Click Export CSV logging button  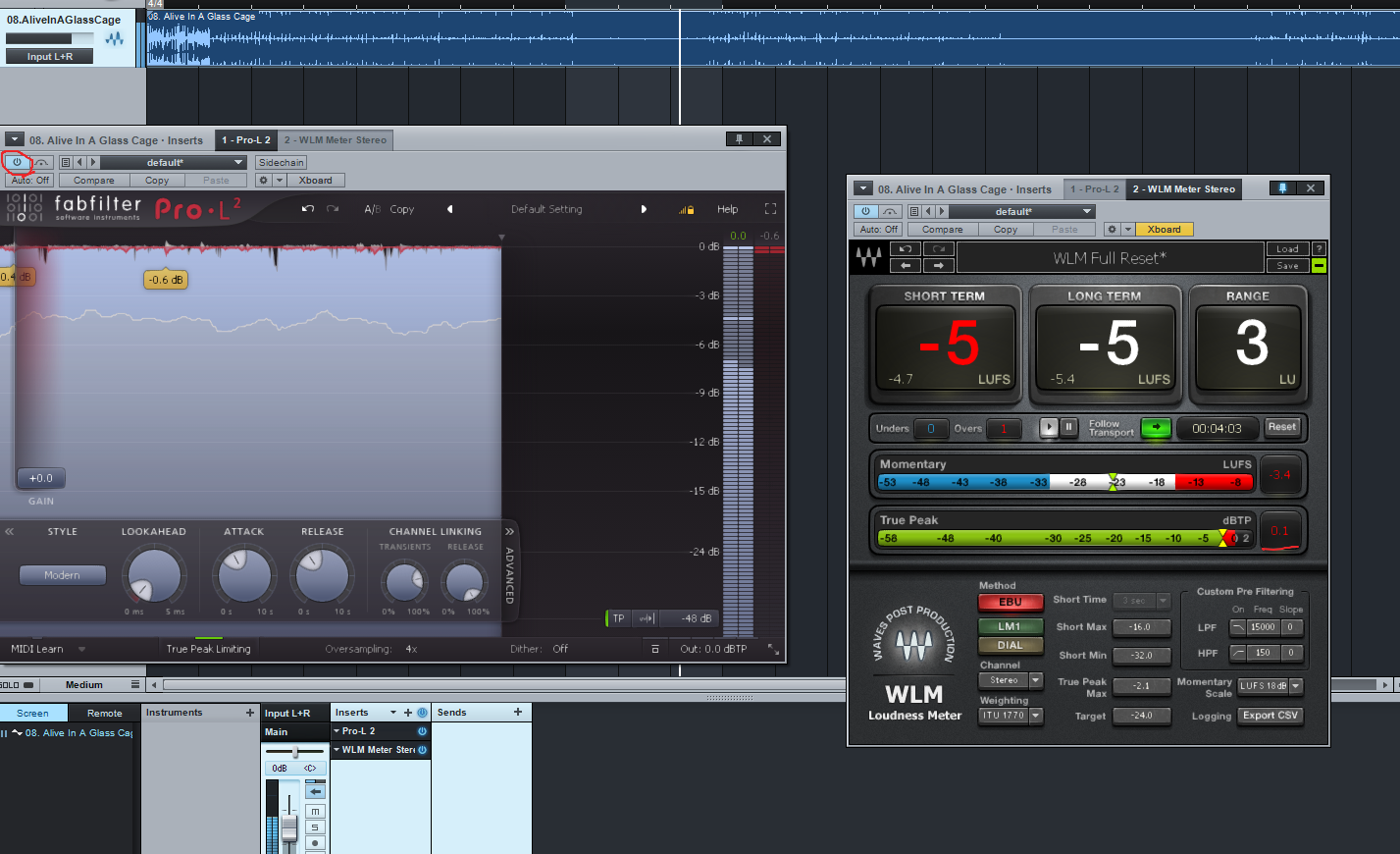coord(1270,716)
